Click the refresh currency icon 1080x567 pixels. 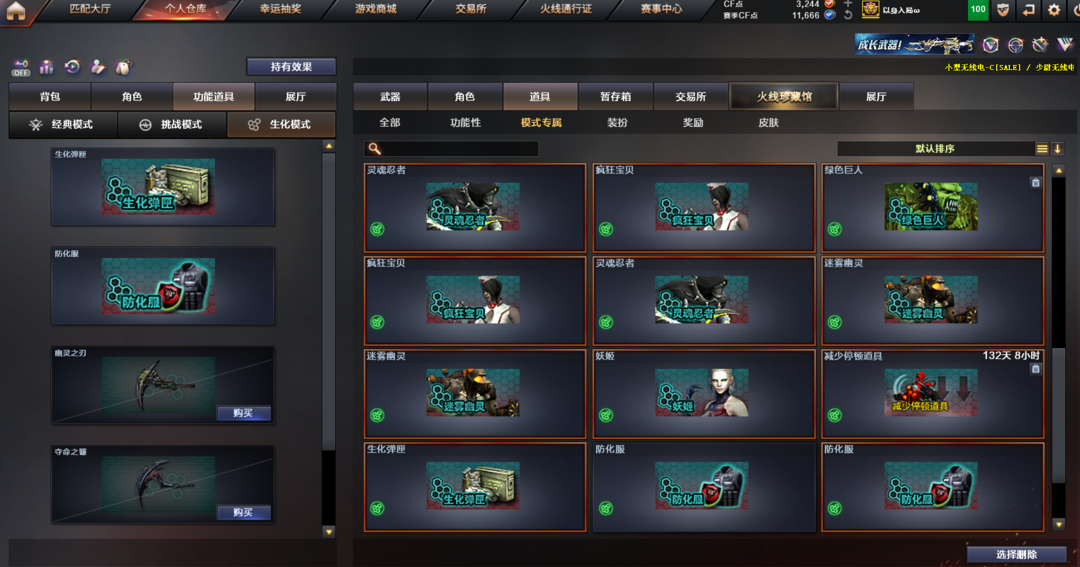[x=848, y=14]
